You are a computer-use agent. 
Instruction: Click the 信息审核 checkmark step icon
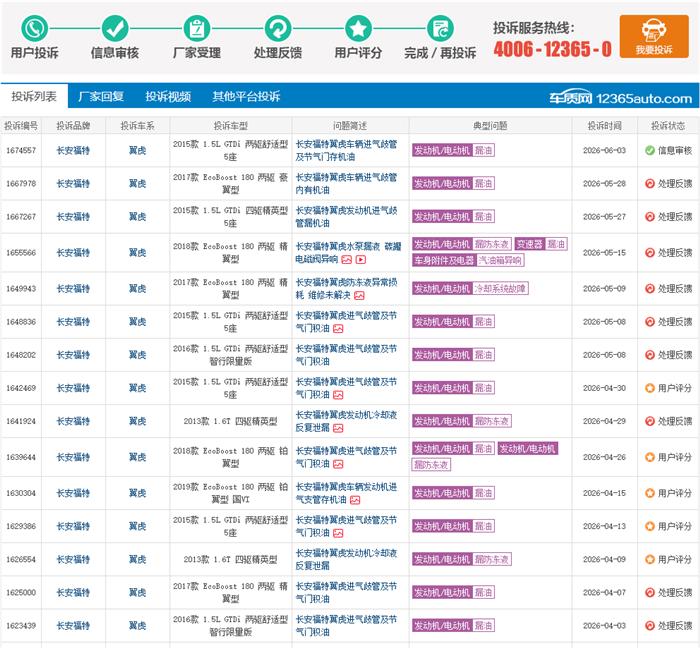115,29
